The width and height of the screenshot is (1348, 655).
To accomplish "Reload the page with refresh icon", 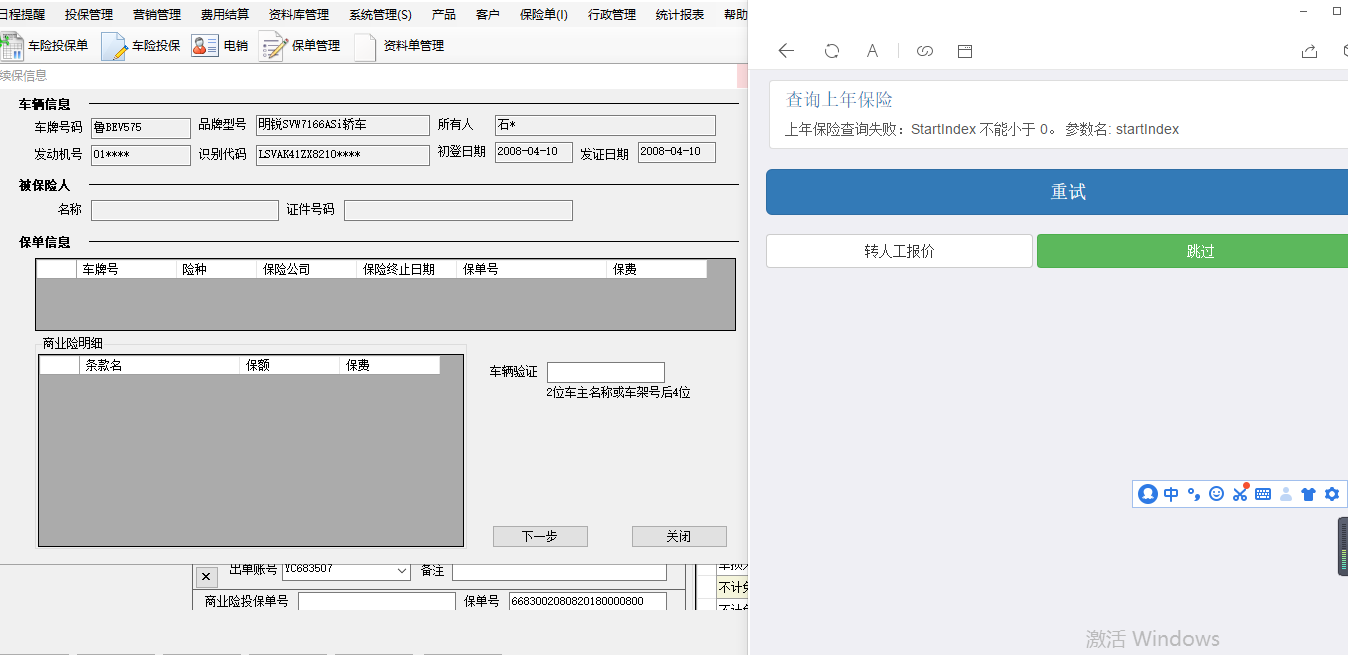I will [832, 51].
